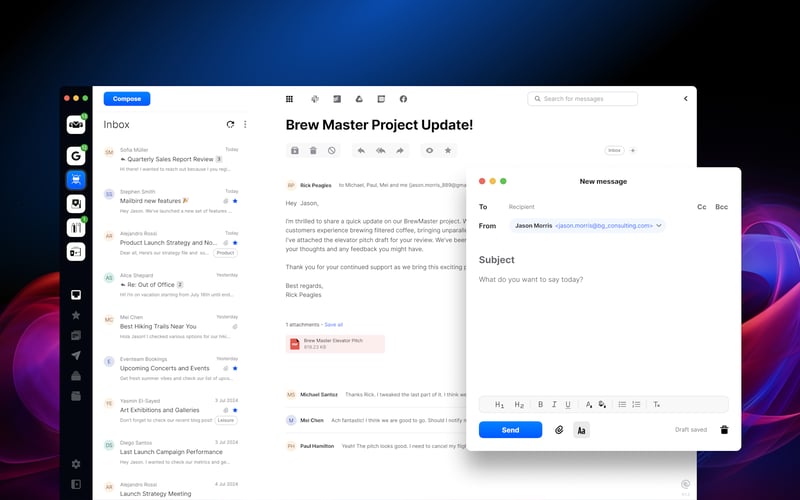Open settings gear in the sidebar
Image resolution: width=800 pixels, height=500 pixels.
click(76, 464)
